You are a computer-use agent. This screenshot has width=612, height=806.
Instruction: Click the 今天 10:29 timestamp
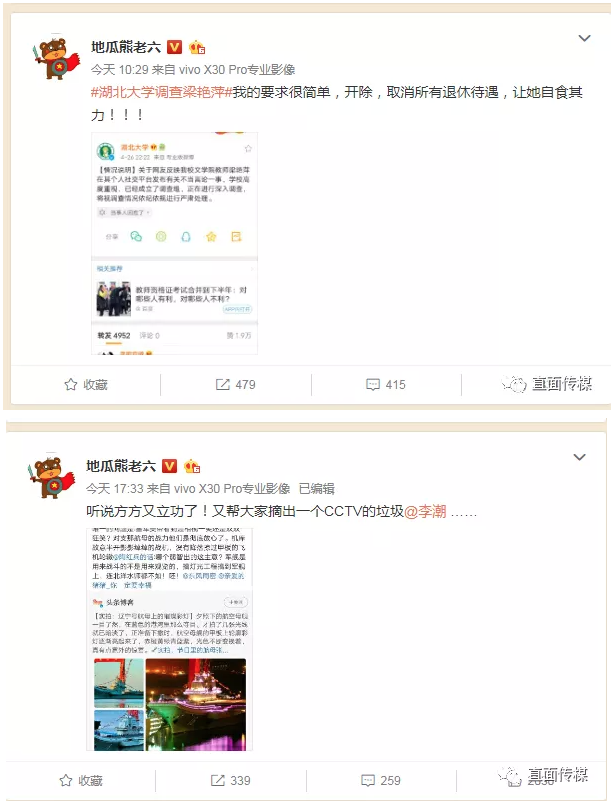click(x=119, y=69)
